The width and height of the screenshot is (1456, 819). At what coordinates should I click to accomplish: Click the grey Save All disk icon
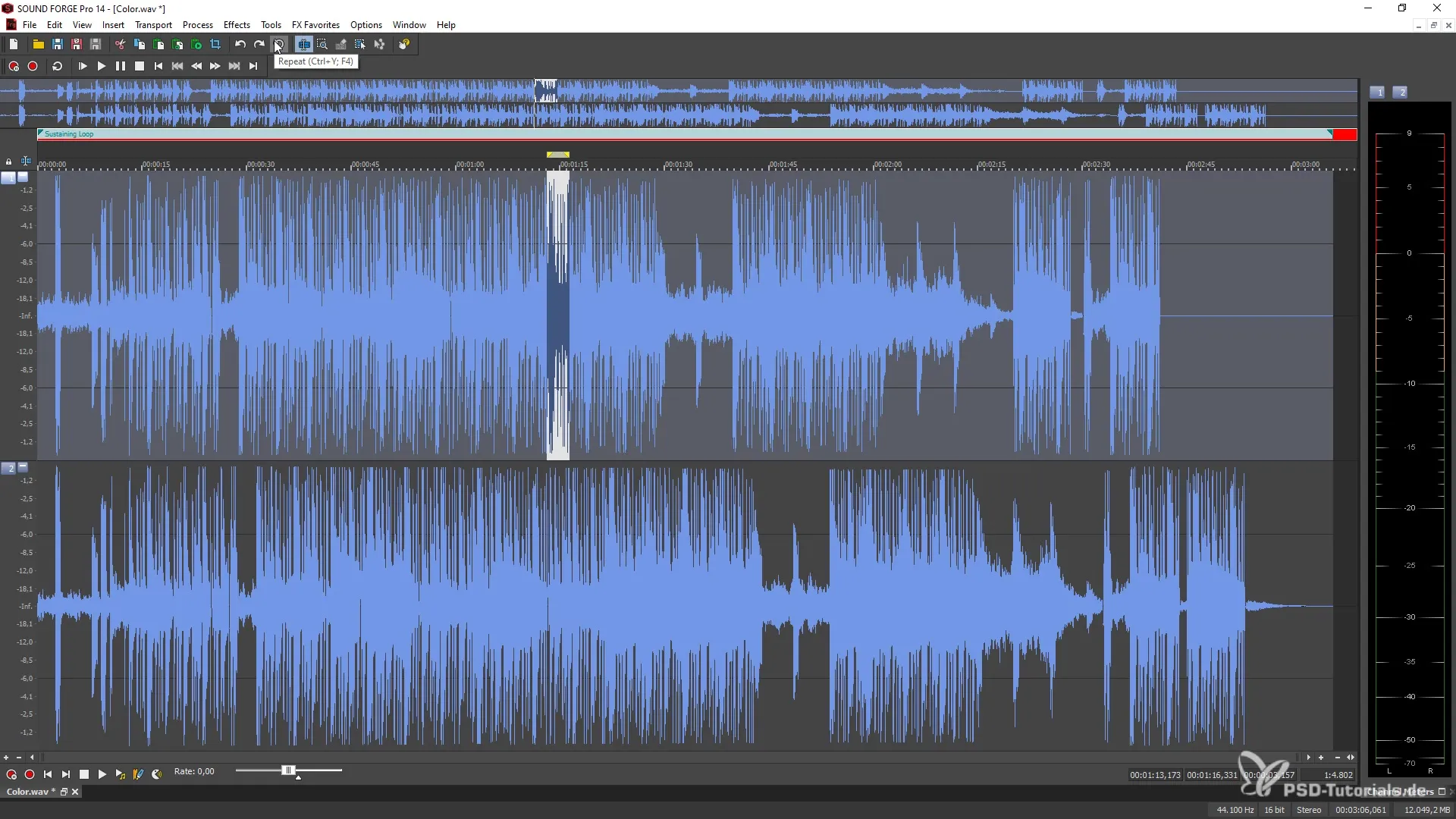pos(96,44)
